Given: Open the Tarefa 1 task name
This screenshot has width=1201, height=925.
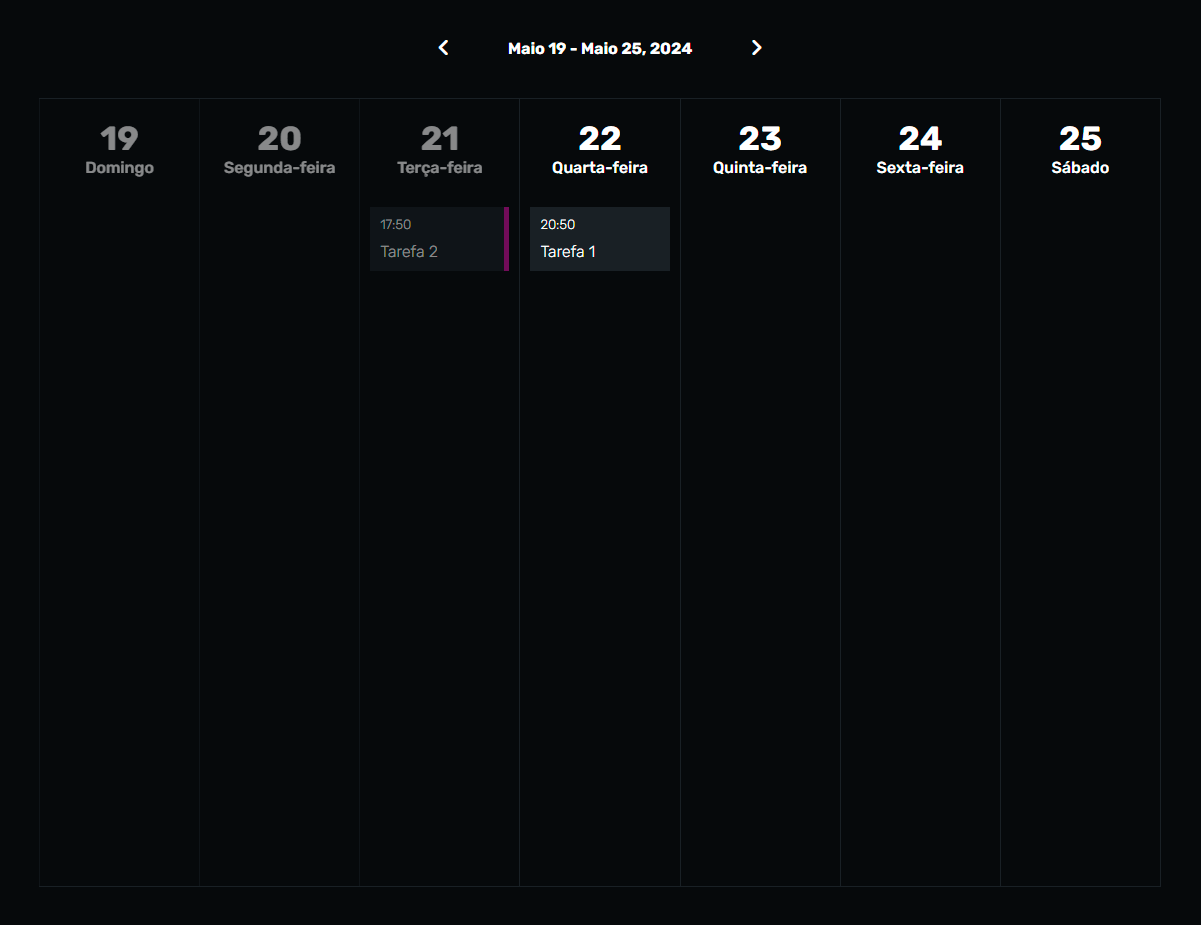Looking at the screenshot, I should click(568, 252).
